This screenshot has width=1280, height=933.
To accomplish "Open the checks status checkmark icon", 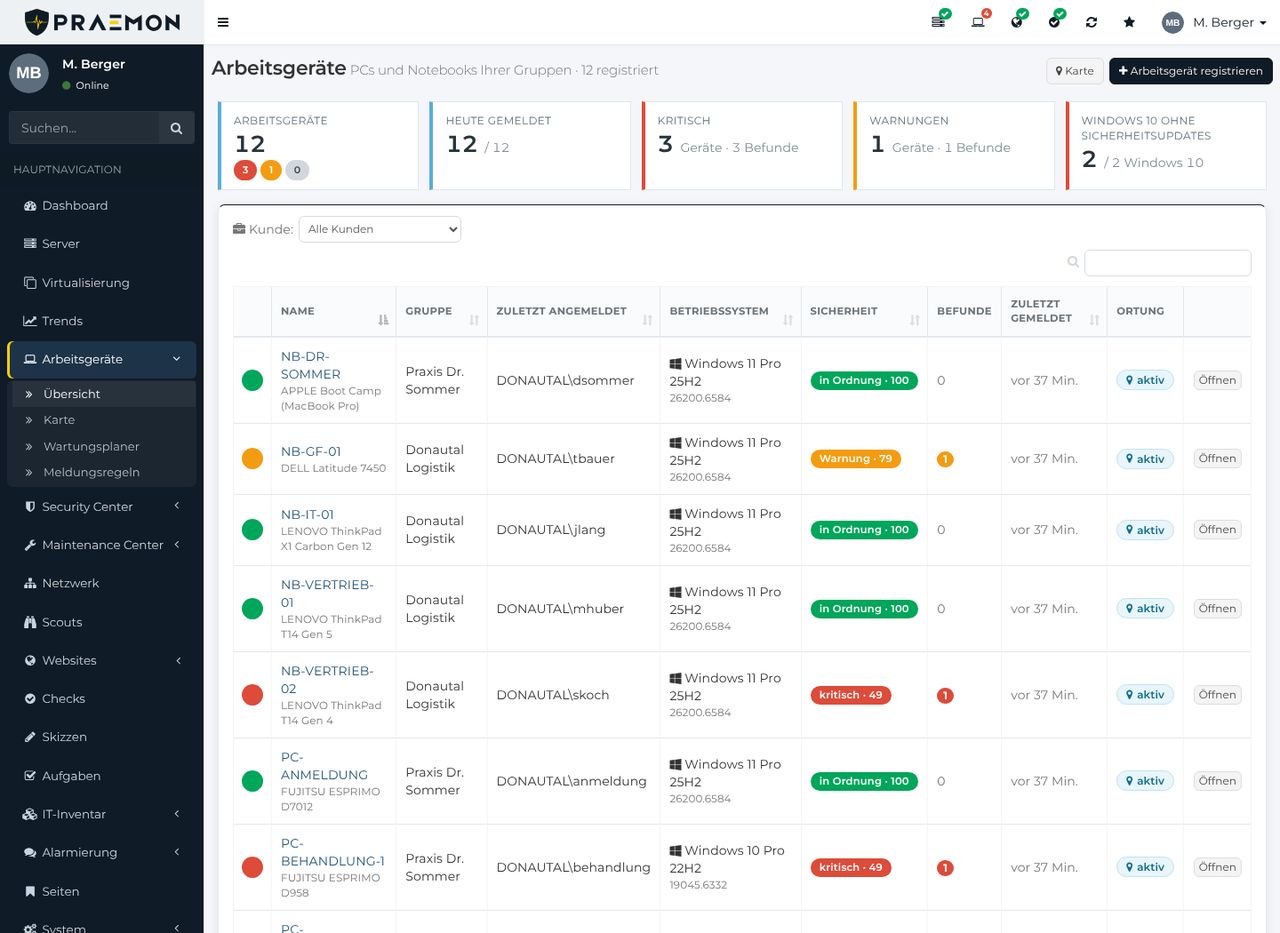I will [x=1055, y=21].
